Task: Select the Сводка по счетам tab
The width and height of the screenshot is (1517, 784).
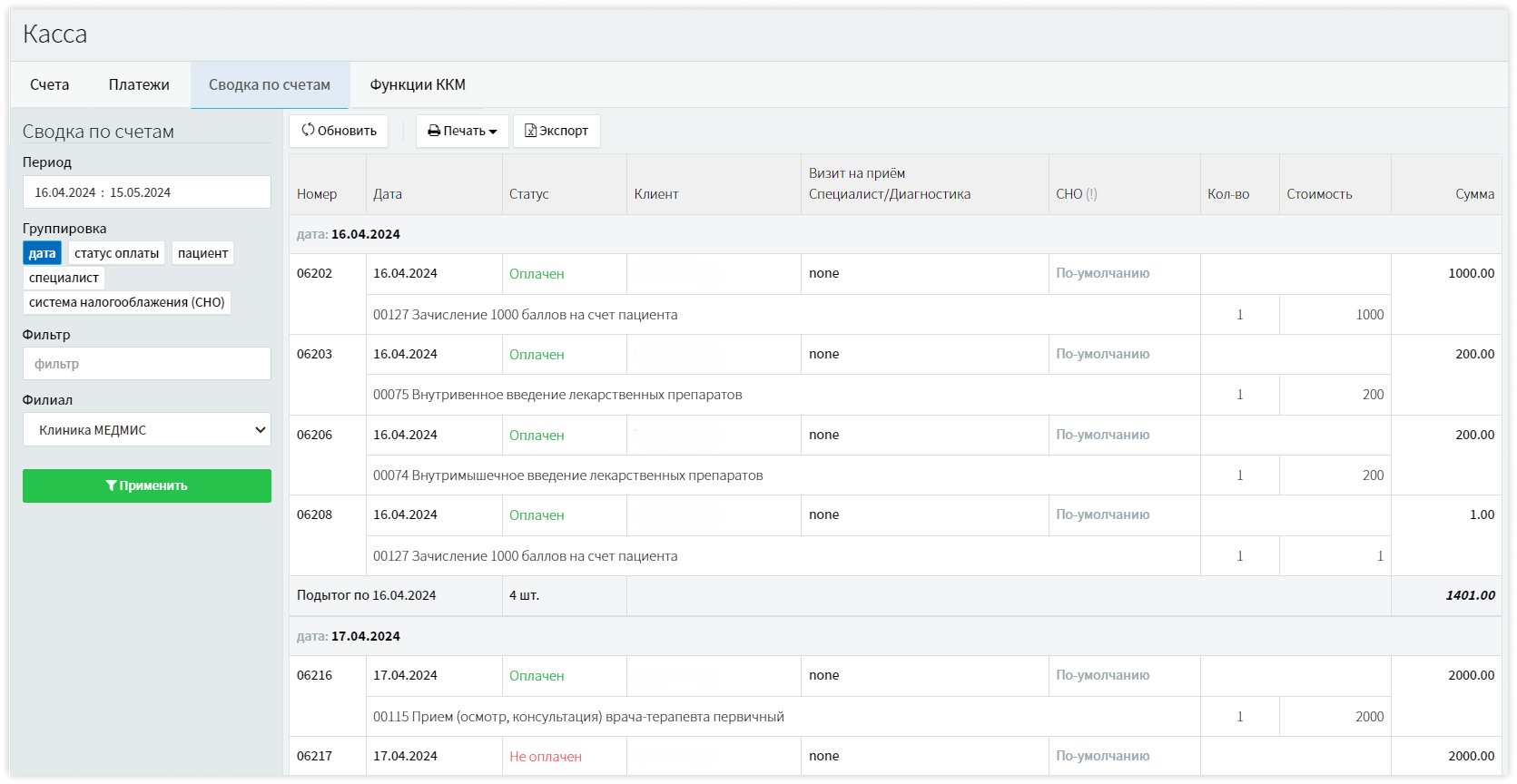Action: coord(270,84)
